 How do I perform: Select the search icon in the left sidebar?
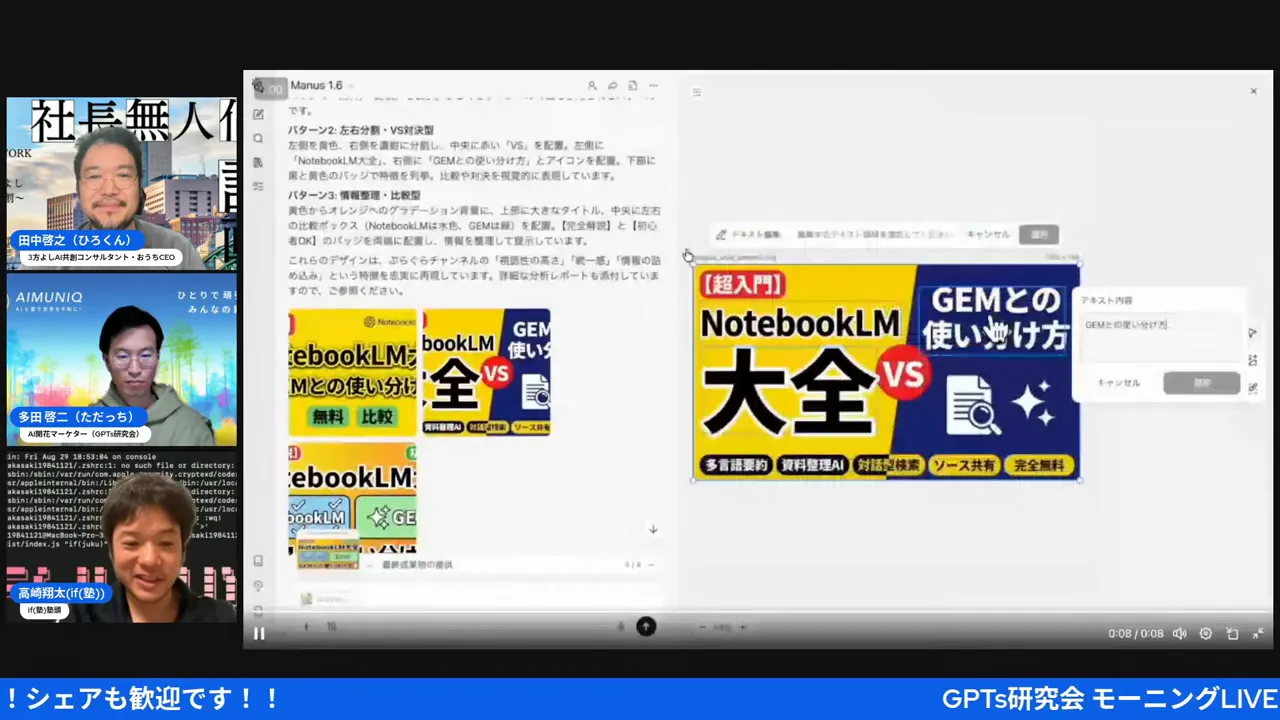tap(258, 137)
